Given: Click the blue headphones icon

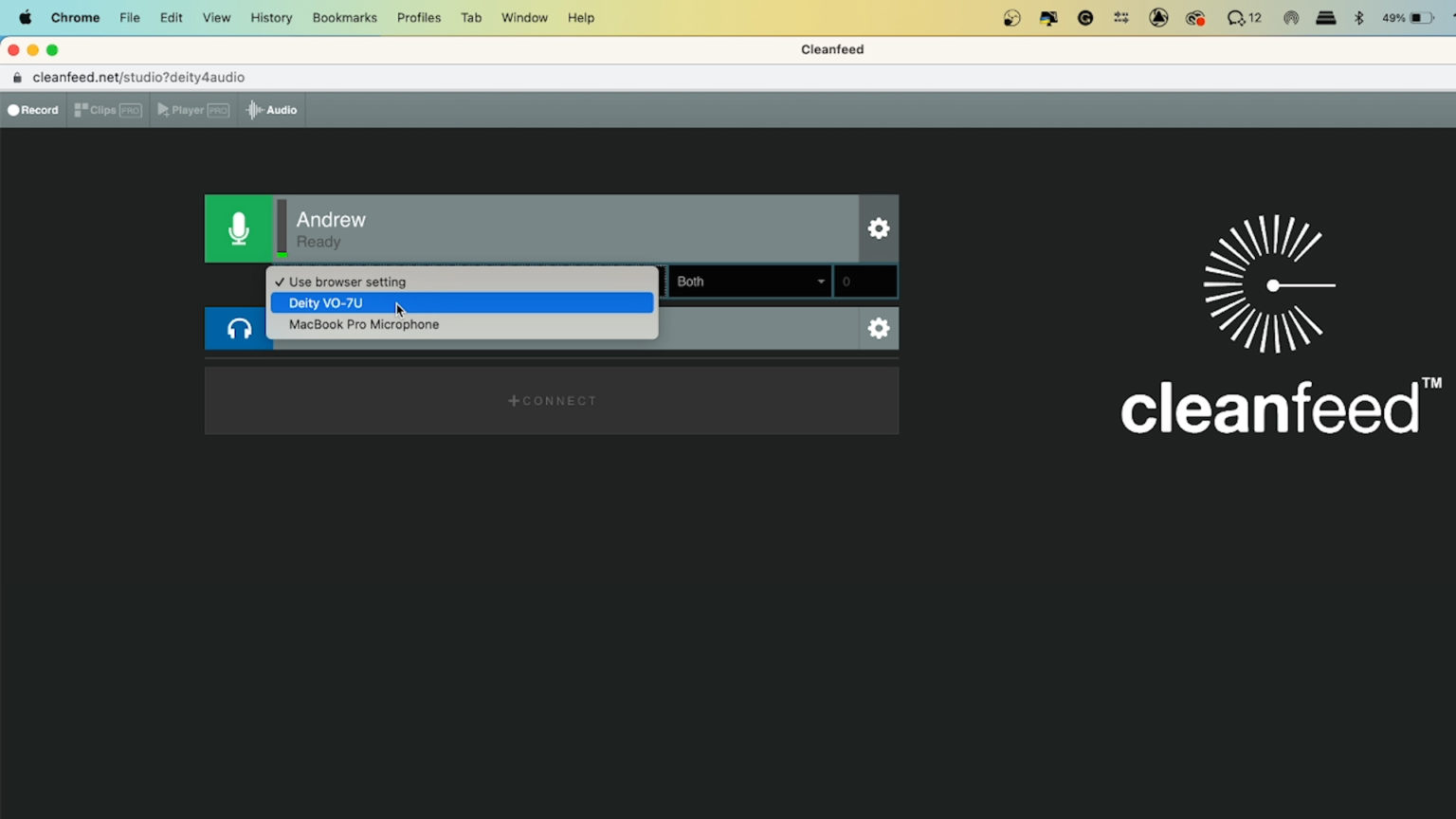Looking at the screenshot, I should click(239, 329).
